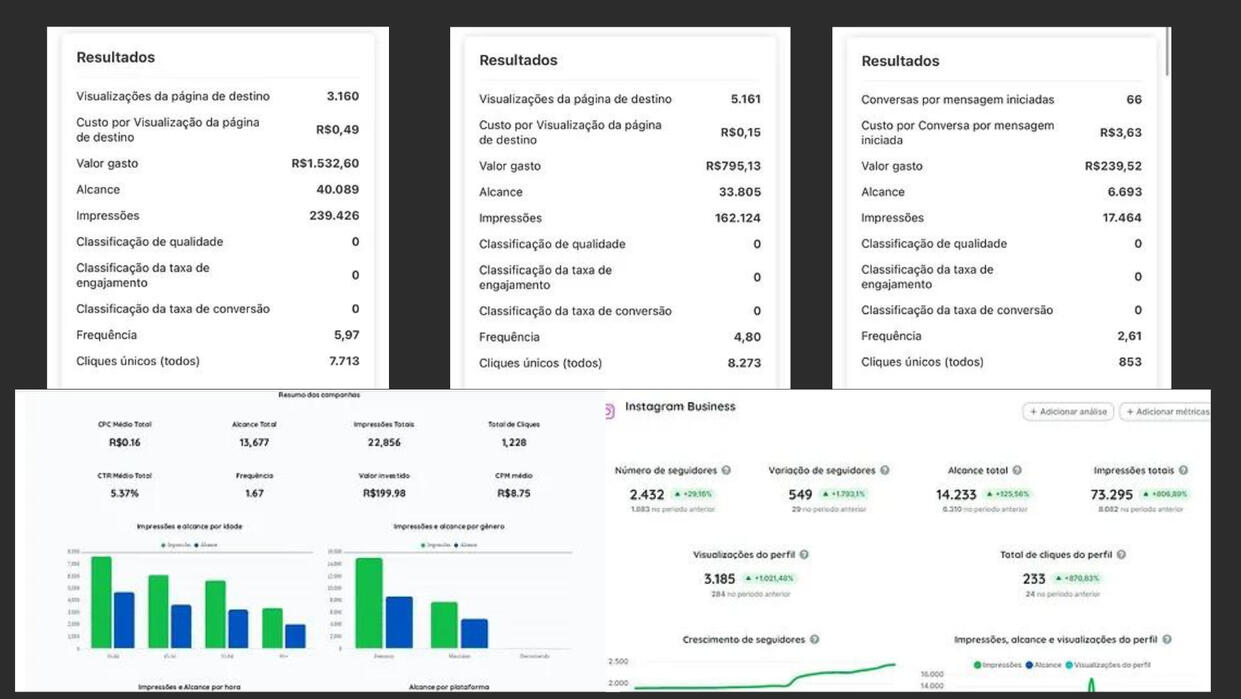
Task: Click the tallest green bar in the age chart
Action: 101,602
